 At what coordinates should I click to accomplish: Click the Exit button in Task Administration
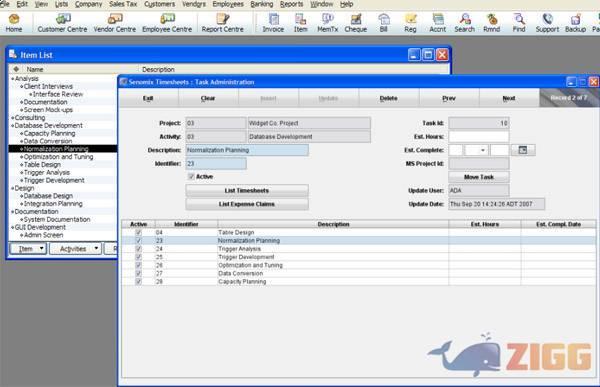click(x=148, y=98)
